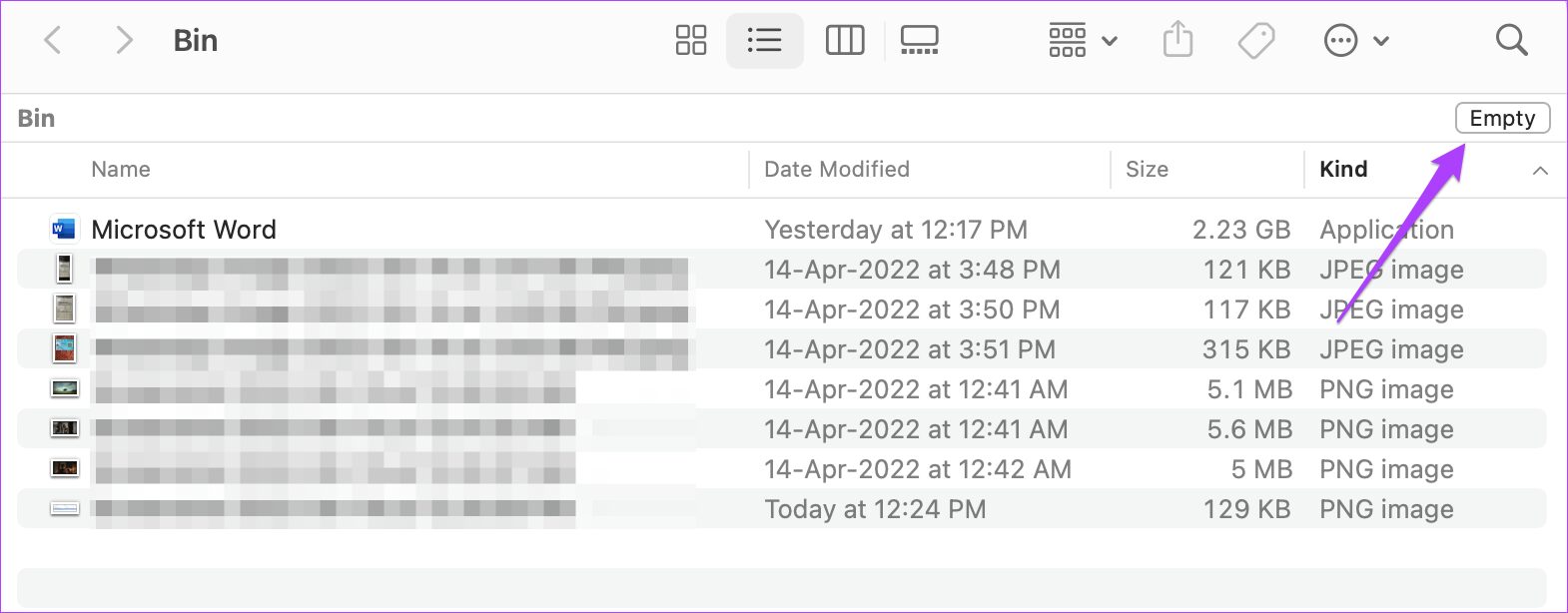Select the Microsoft Word application row
This screenshot has height=613, width=1568.
coord(782,230)
